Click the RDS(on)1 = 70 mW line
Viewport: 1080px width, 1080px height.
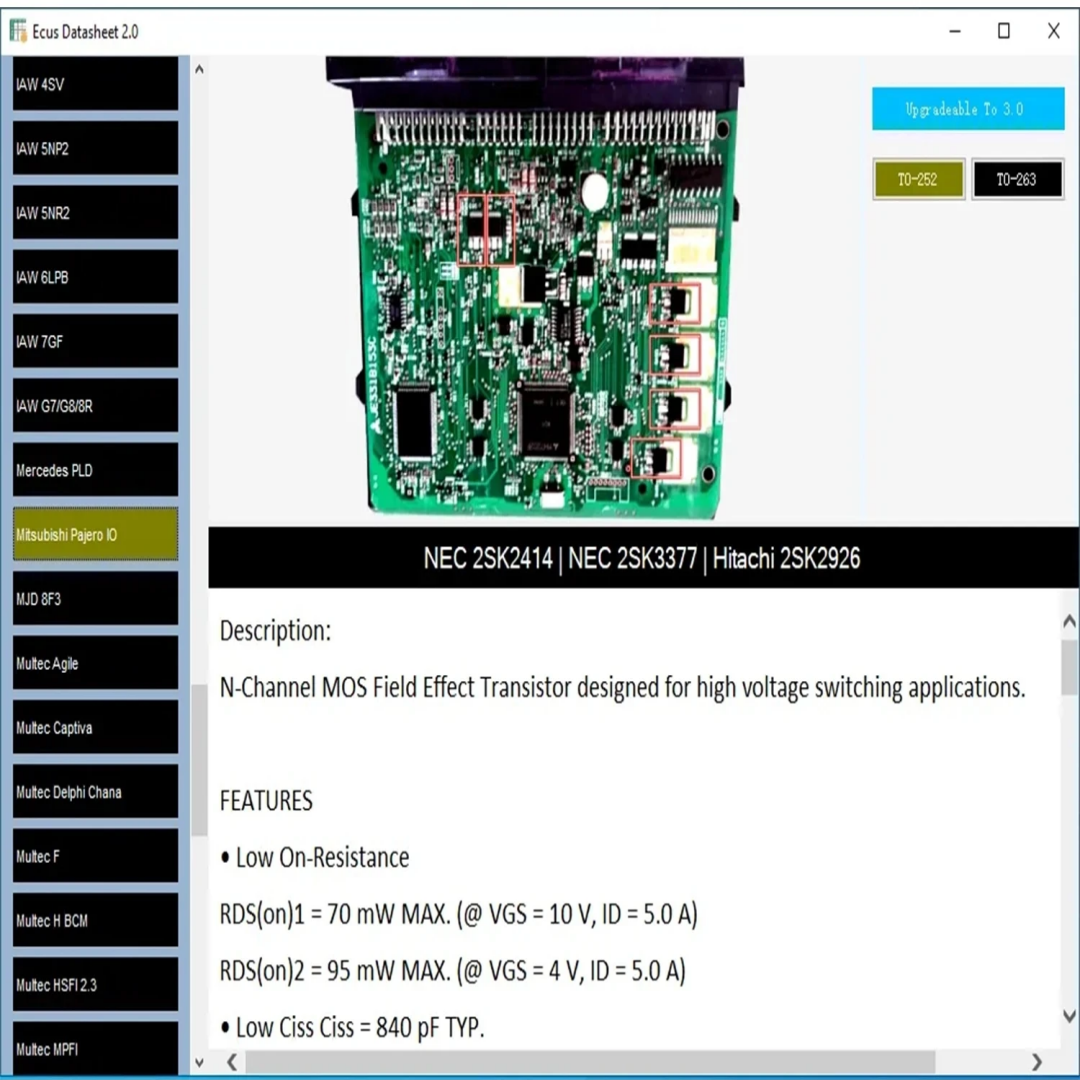coord(459,914)
